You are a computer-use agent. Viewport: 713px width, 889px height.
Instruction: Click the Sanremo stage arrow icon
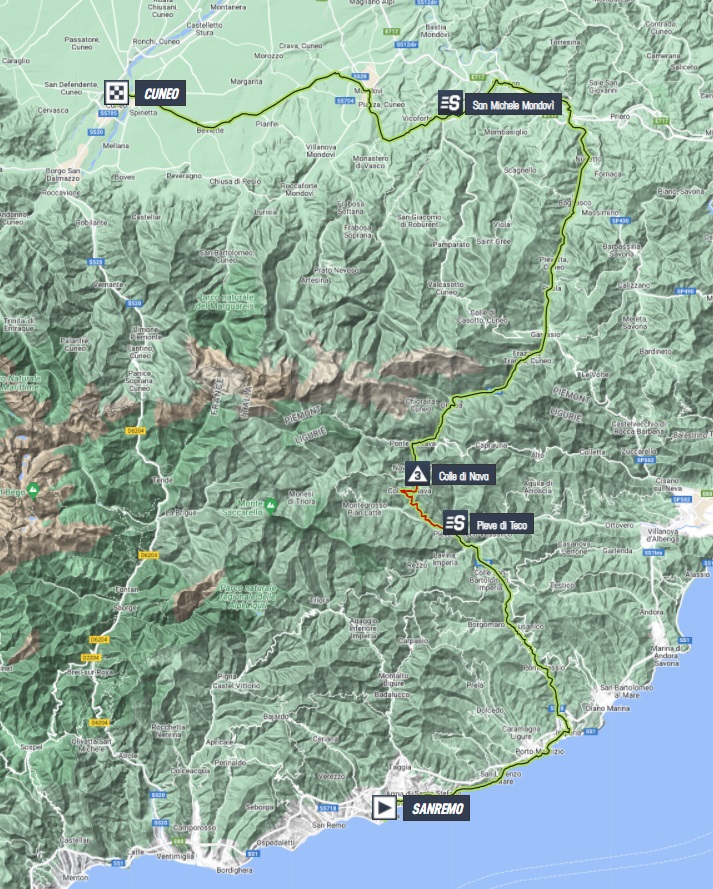tap(383, 808)
